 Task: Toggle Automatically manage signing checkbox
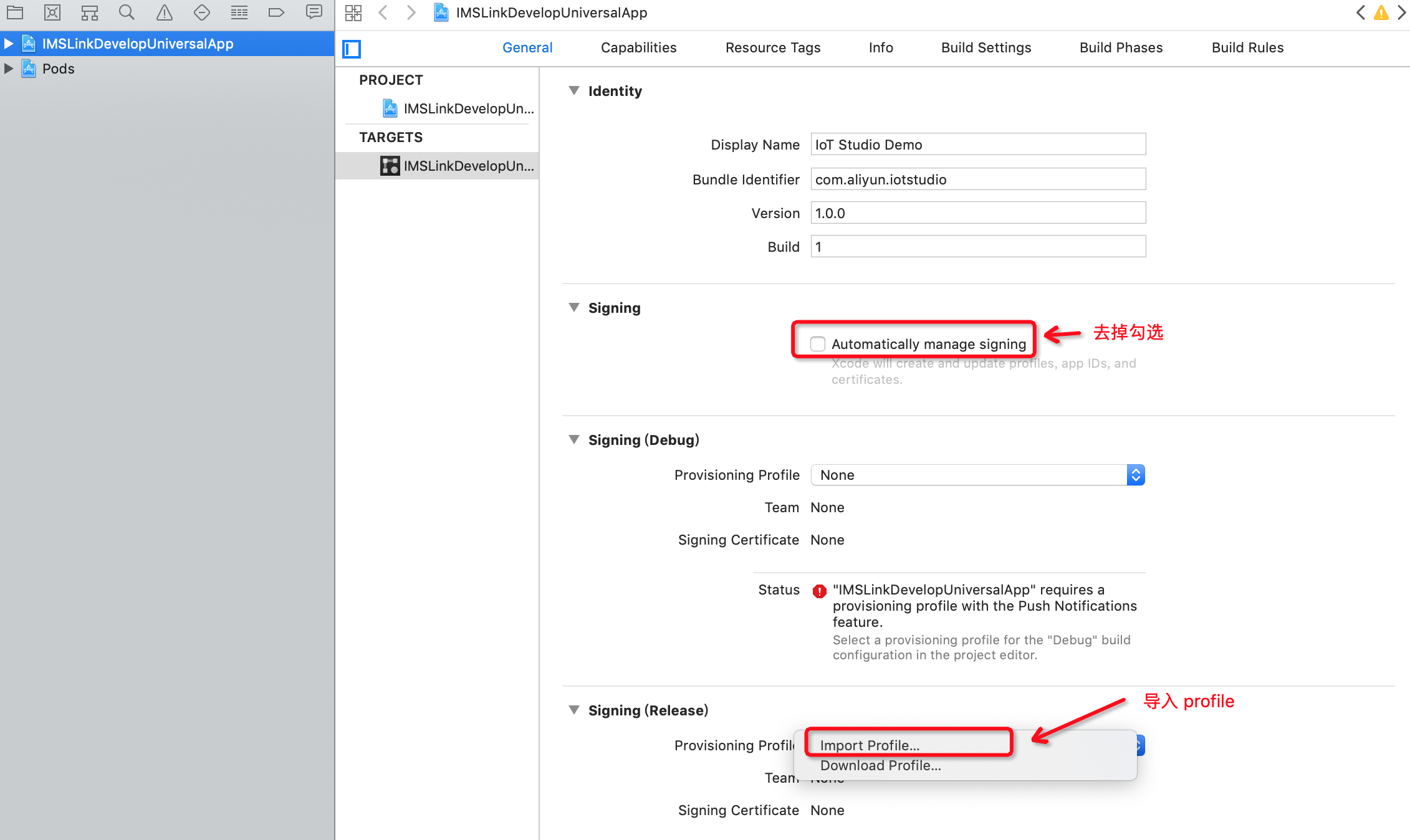[x=817, y=344]
